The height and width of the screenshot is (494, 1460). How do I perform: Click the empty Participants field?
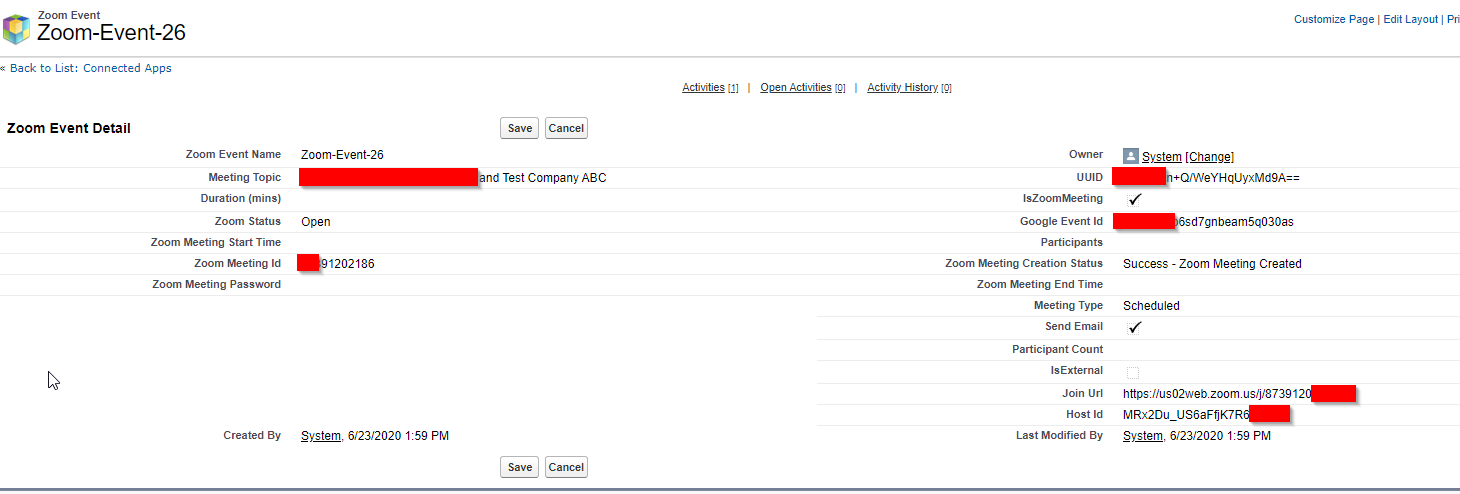click(x=1288, y=242)
